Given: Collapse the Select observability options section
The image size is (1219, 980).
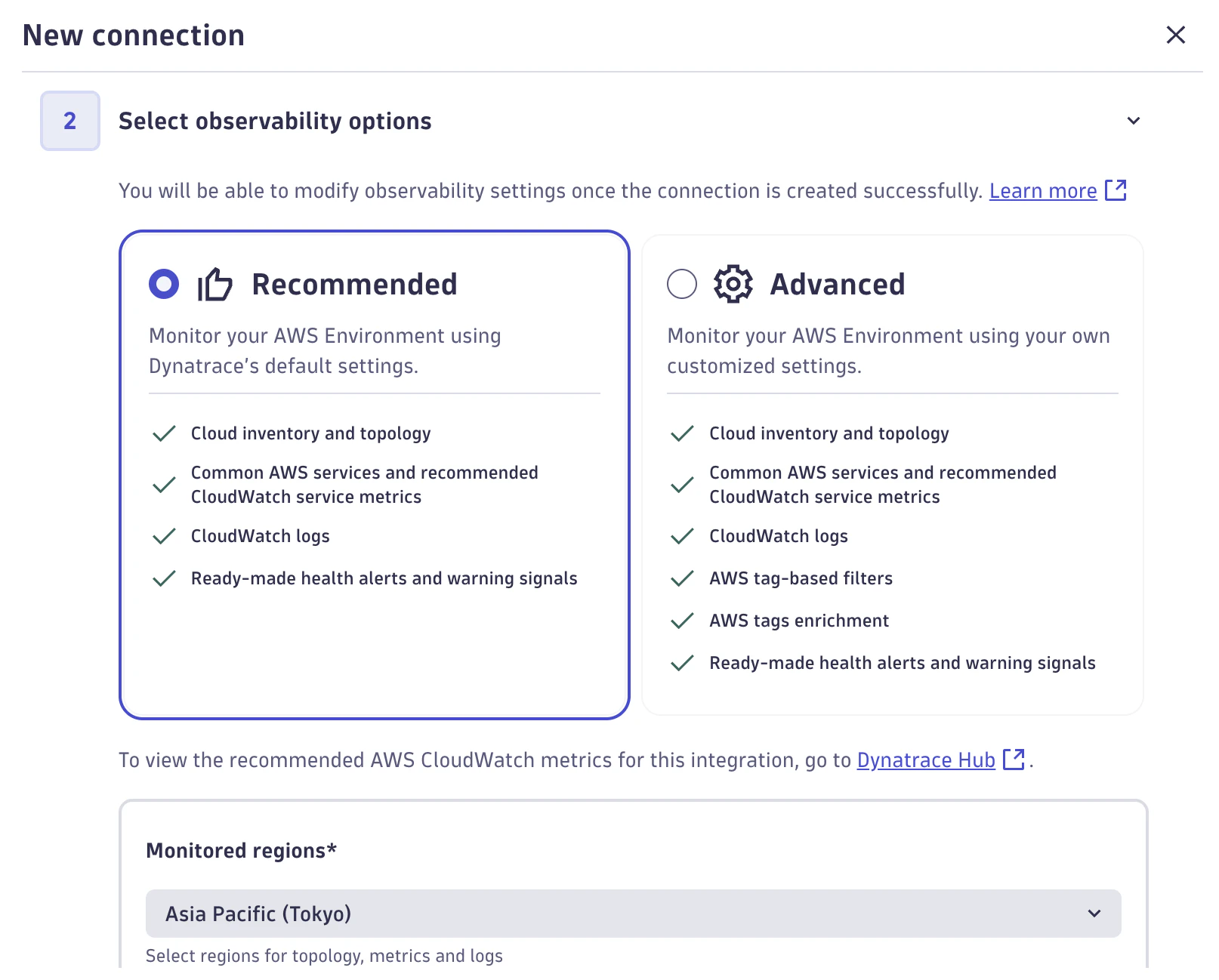Looking at the screenshot, I should [1134, 121].
